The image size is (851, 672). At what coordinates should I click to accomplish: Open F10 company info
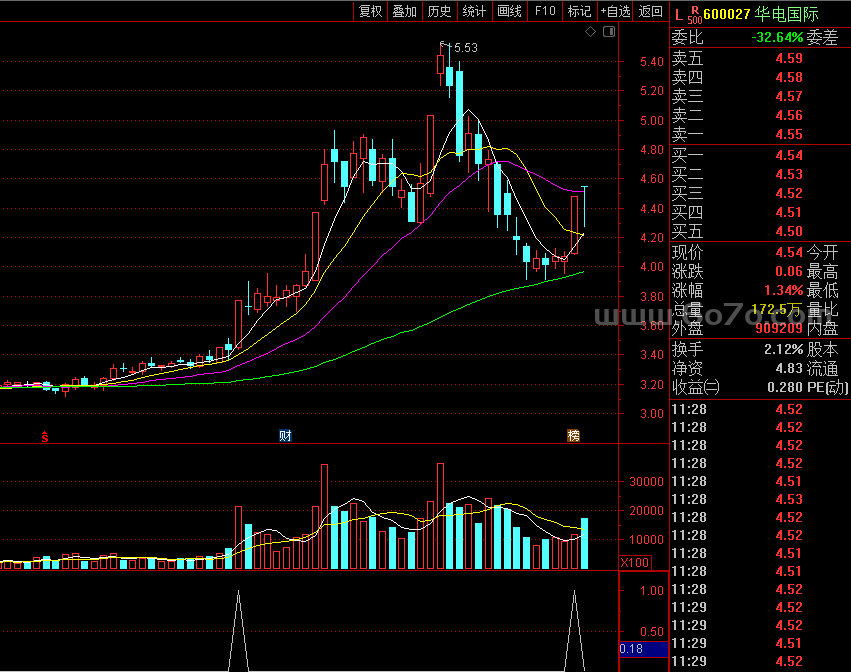pyautogui.click(x=545, y=11)
